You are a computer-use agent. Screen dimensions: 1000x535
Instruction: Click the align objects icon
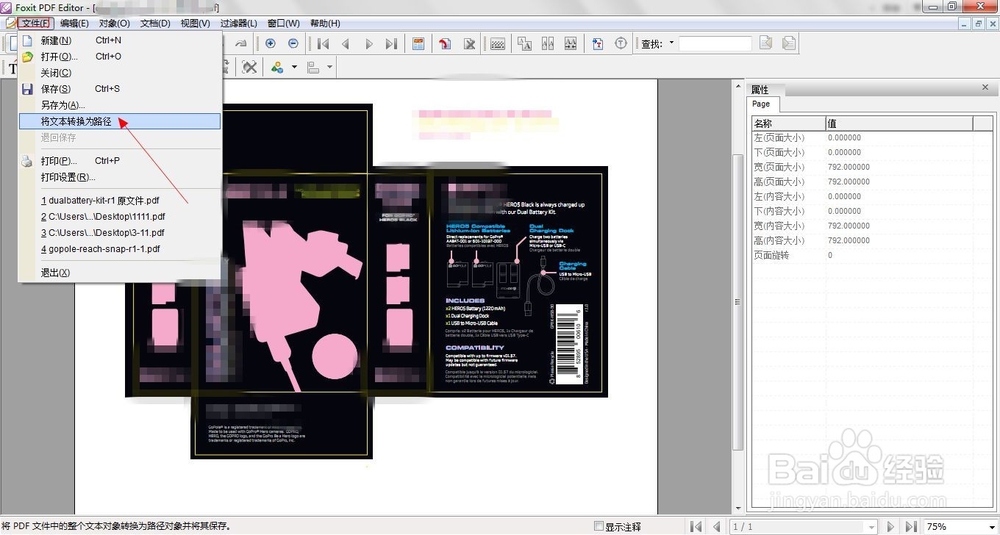pyautogui.click(x=313, y=67)
